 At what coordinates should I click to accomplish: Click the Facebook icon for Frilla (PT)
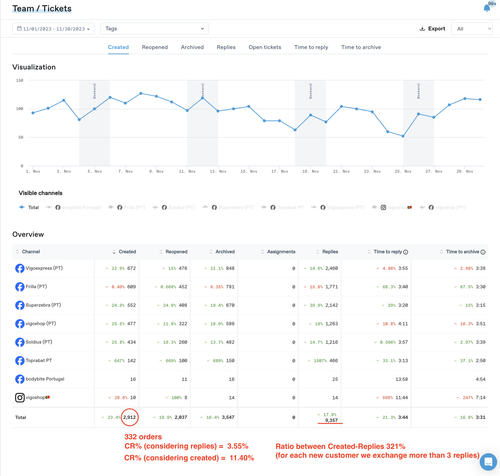click(20, 287)
